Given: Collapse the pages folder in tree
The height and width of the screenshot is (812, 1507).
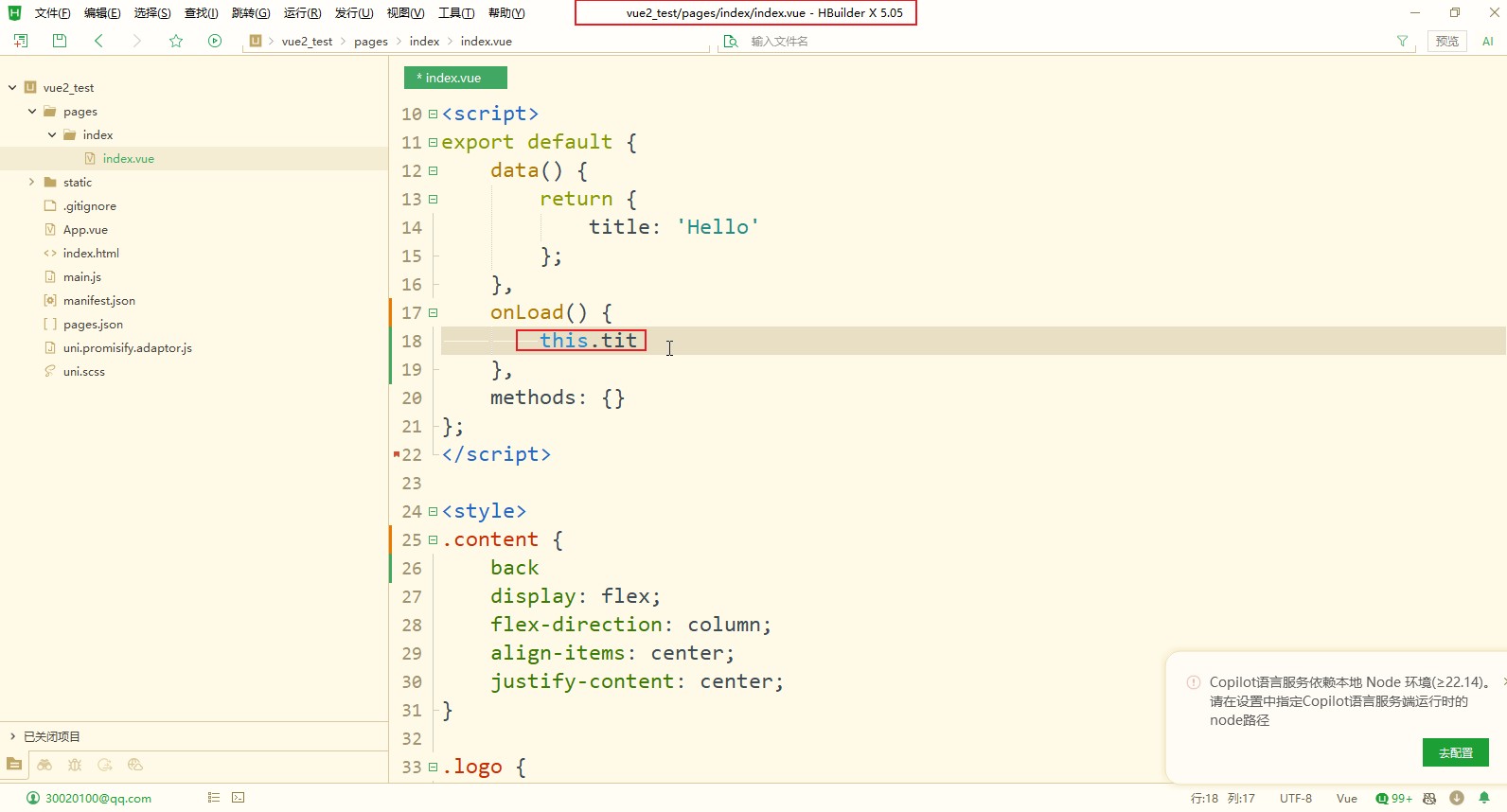Looking at the screenshot, I should pyautogui.click(x=32, y=111).
